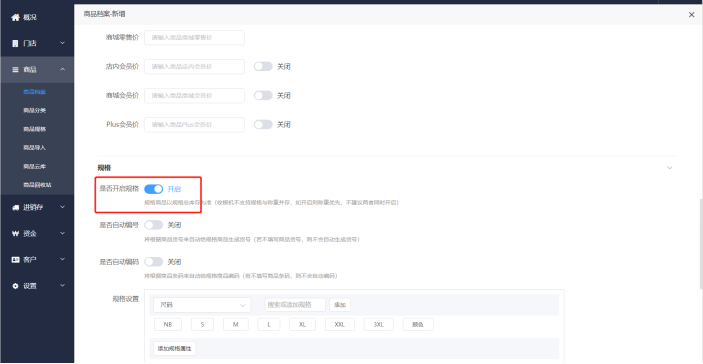Open the 商品规格 submenu item
The image size is (703, 364).
tap(35, 129)
